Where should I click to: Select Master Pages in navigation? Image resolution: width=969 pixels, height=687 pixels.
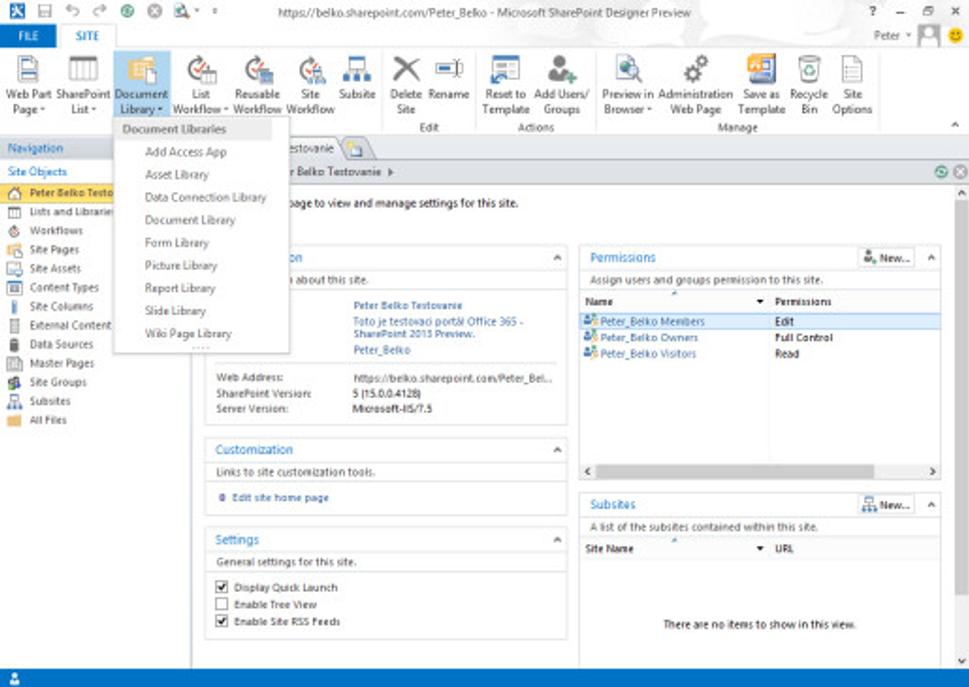pos(62,363)
